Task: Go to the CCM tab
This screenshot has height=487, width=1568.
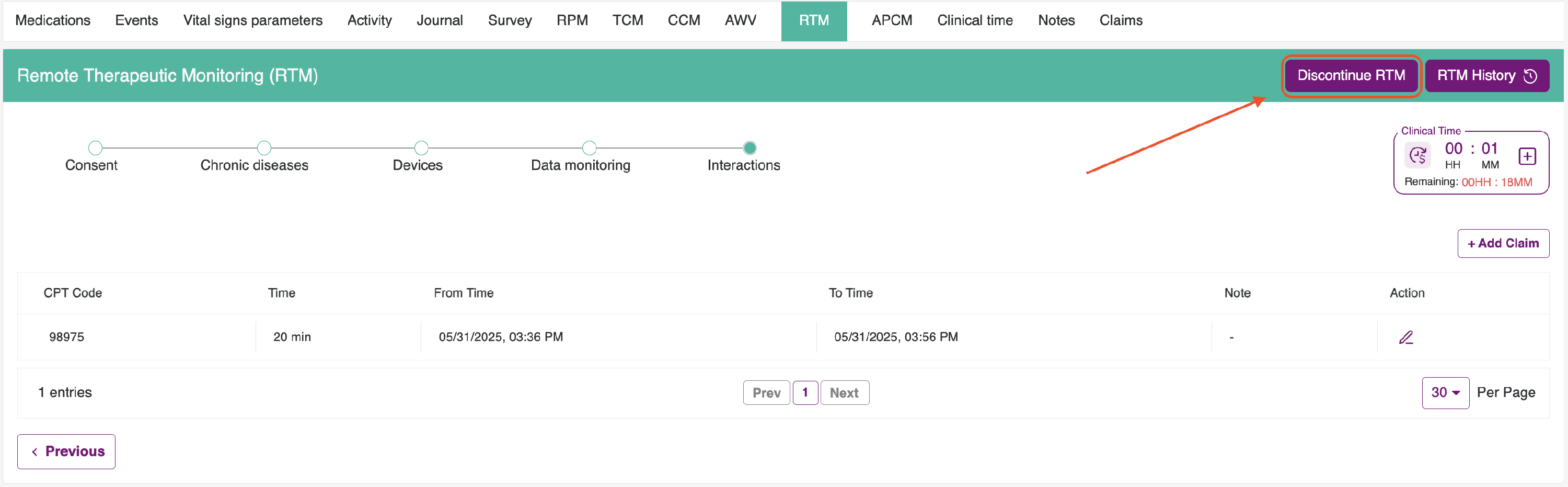Action: click(x=684, y=20)
